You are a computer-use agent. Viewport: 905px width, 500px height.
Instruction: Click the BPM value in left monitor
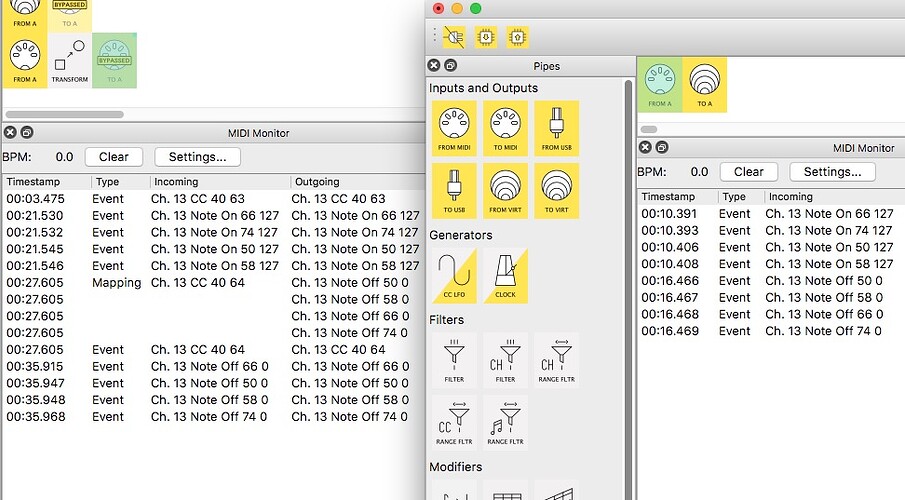[x=64, y=157]
